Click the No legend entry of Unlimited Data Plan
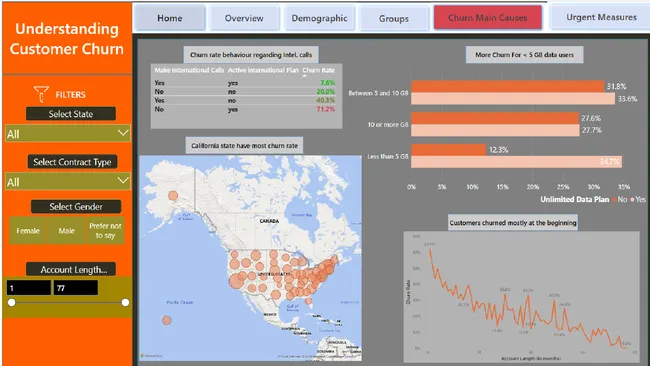The width and height of the screenshot is (650, 366). click(620, 199)
